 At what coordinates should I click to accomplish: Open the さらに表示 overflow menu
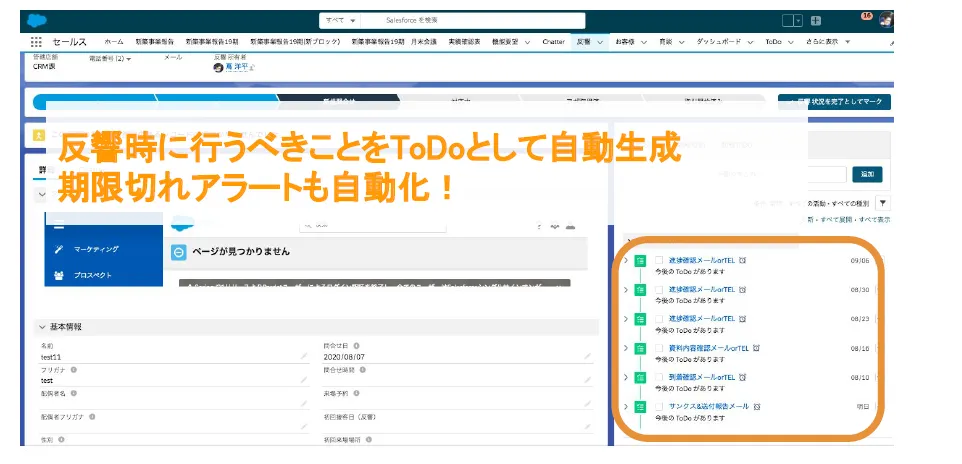[x=829, y=42]
